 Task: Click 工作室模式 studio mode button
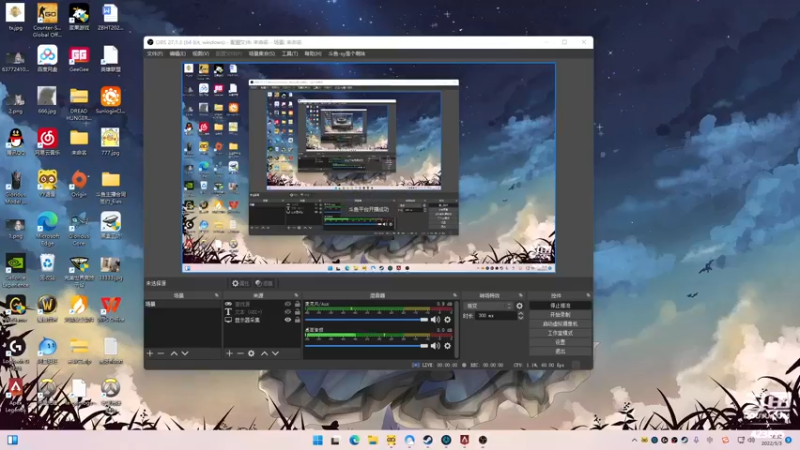tap(560, 333)
